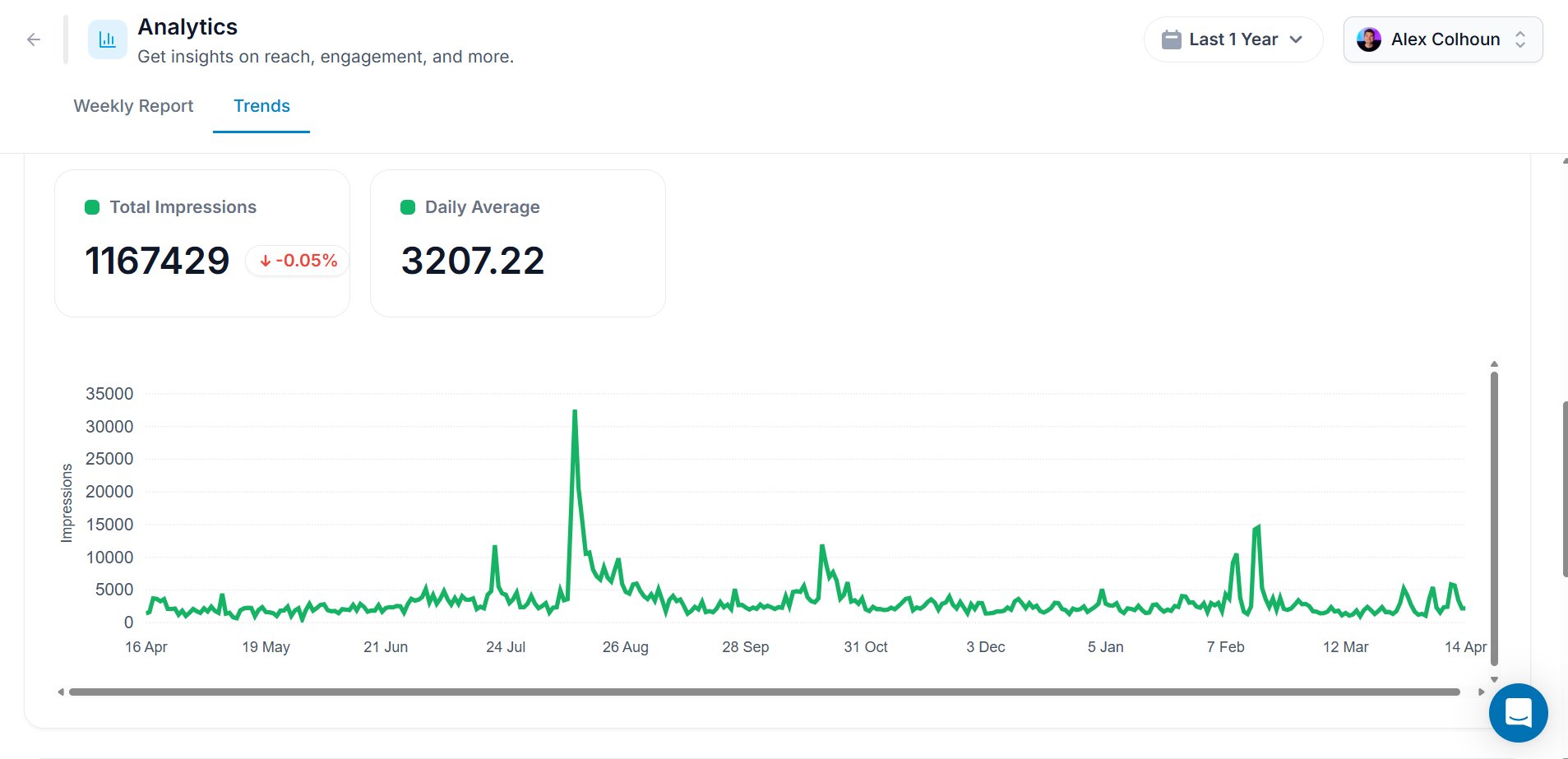
Task: Click the downward arrow in the -0.05% badge
Action: [x=266, y=261]
